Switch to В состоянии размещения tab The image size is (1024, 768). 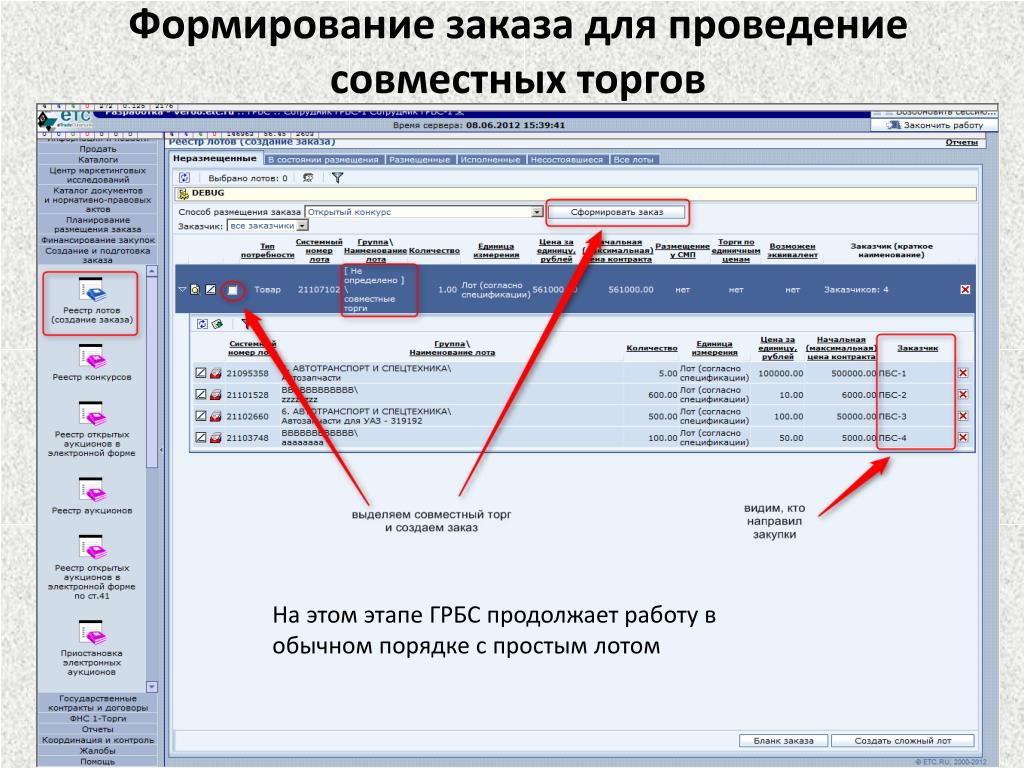pyautogui.click(x=323, y=159)
